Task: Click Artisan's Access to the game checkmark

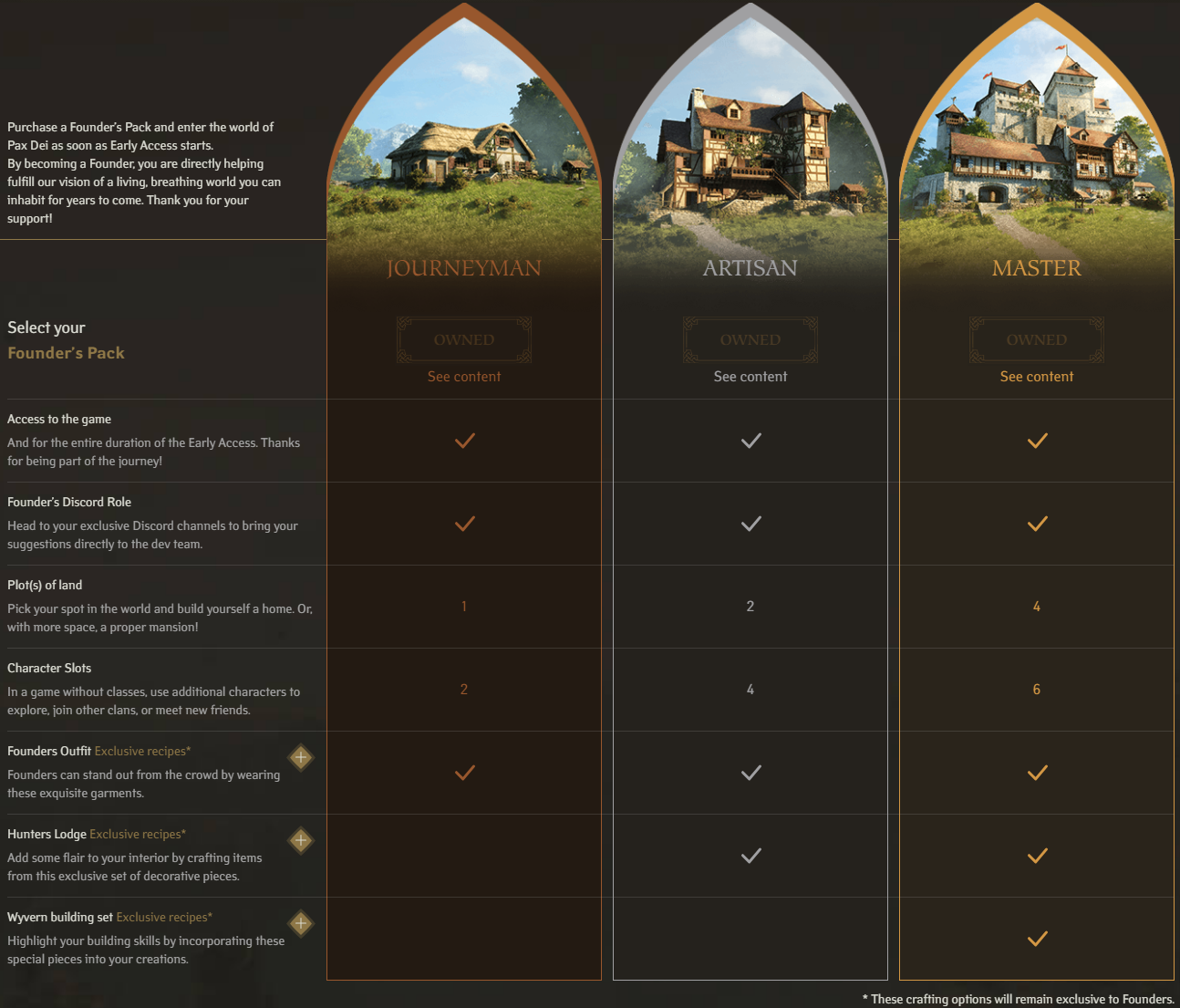Action: click(750, 441)
